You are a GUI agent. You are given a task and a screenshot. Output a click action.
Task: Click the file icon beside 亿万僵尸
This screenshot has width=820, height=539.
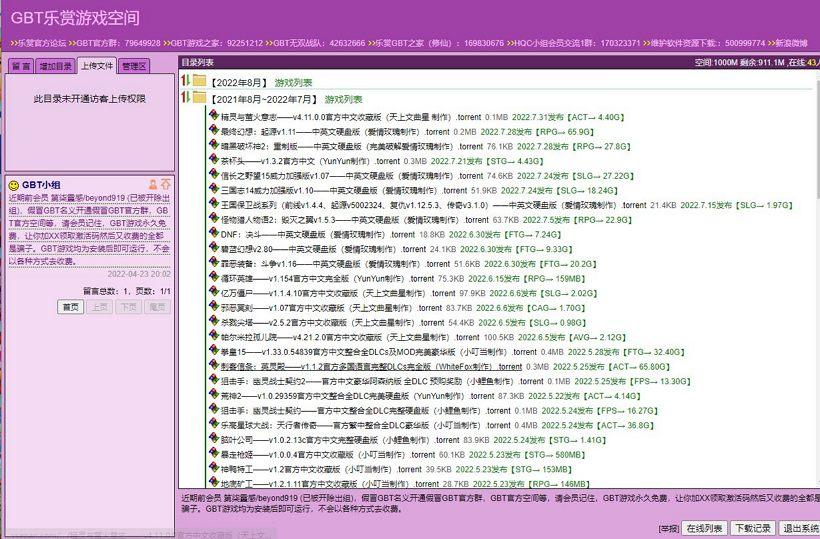(213, 290)
